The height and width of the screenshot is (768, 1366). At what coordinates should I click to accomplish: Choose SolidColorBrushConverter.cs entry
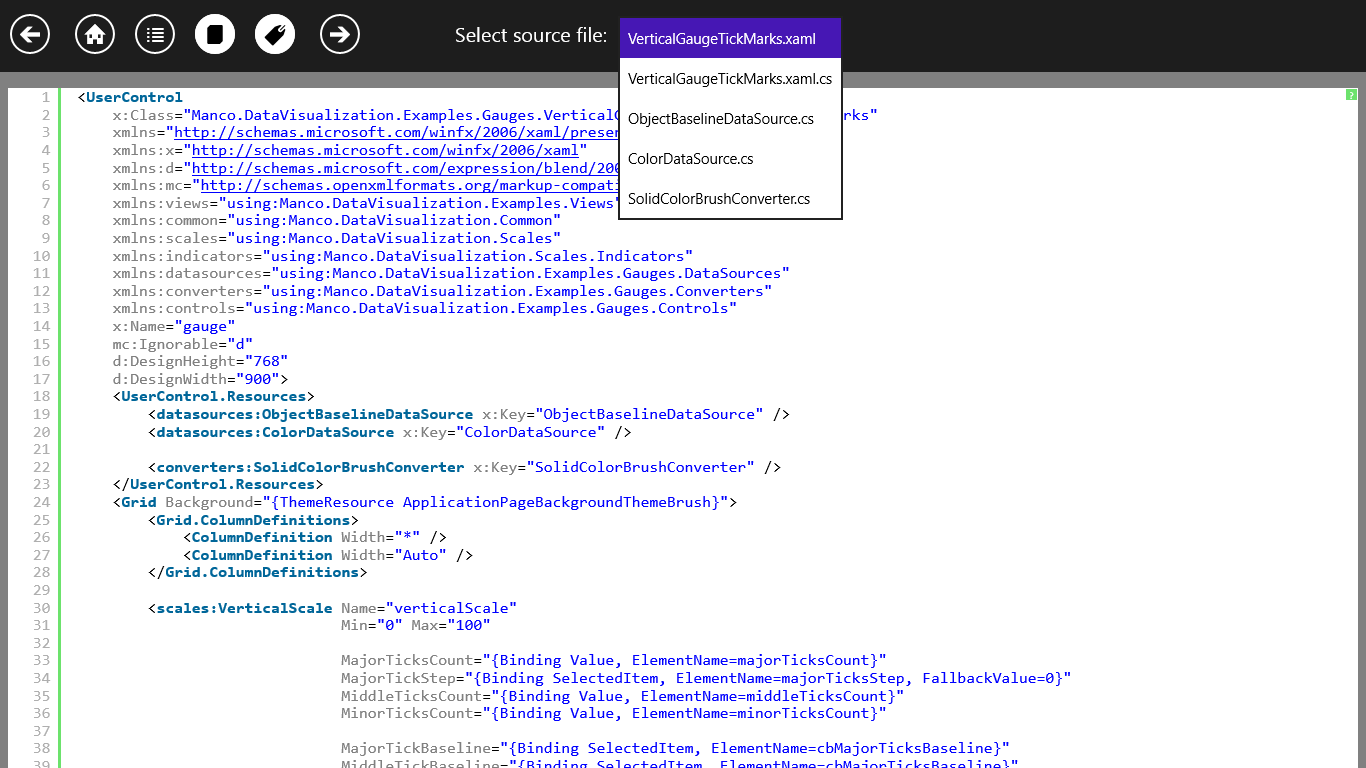tap(731, 199)
